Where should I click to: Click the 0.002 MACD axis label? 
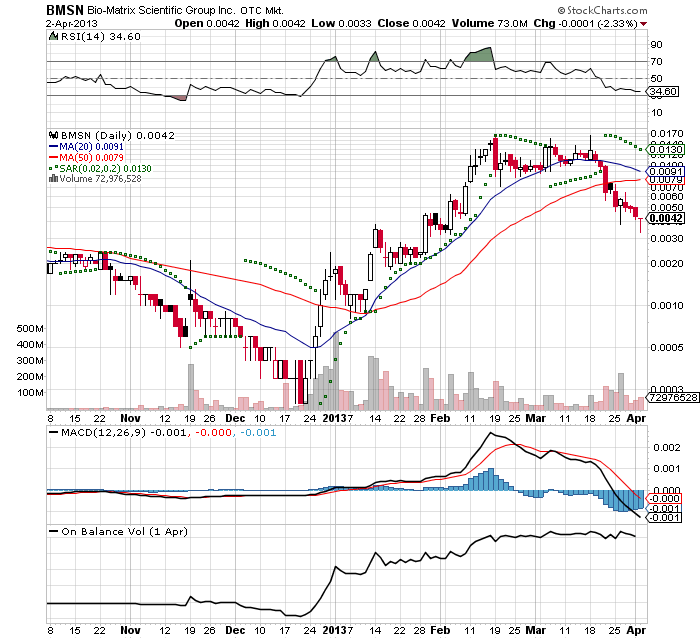coord(666,447)
